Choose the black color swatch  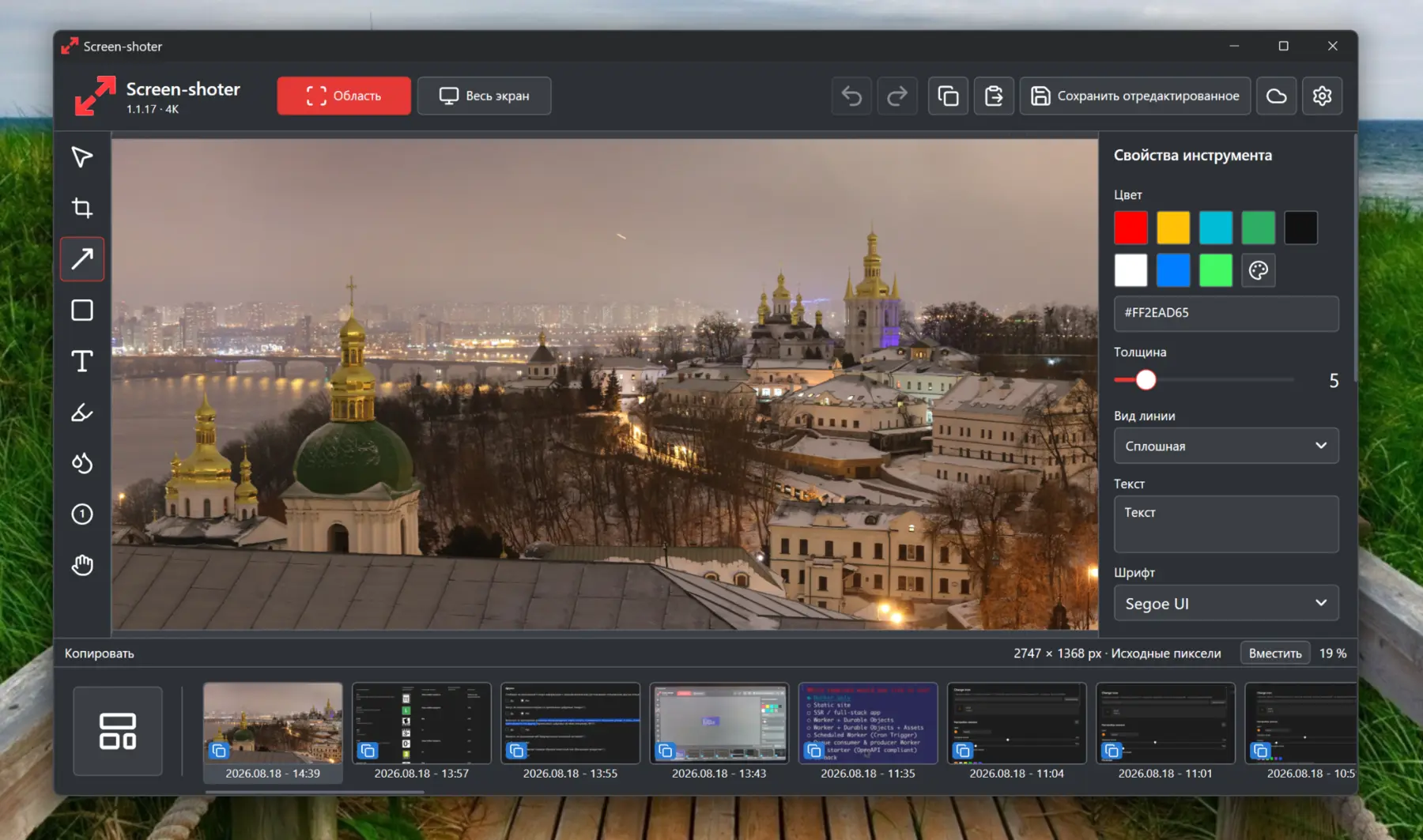pos(1301,228)
